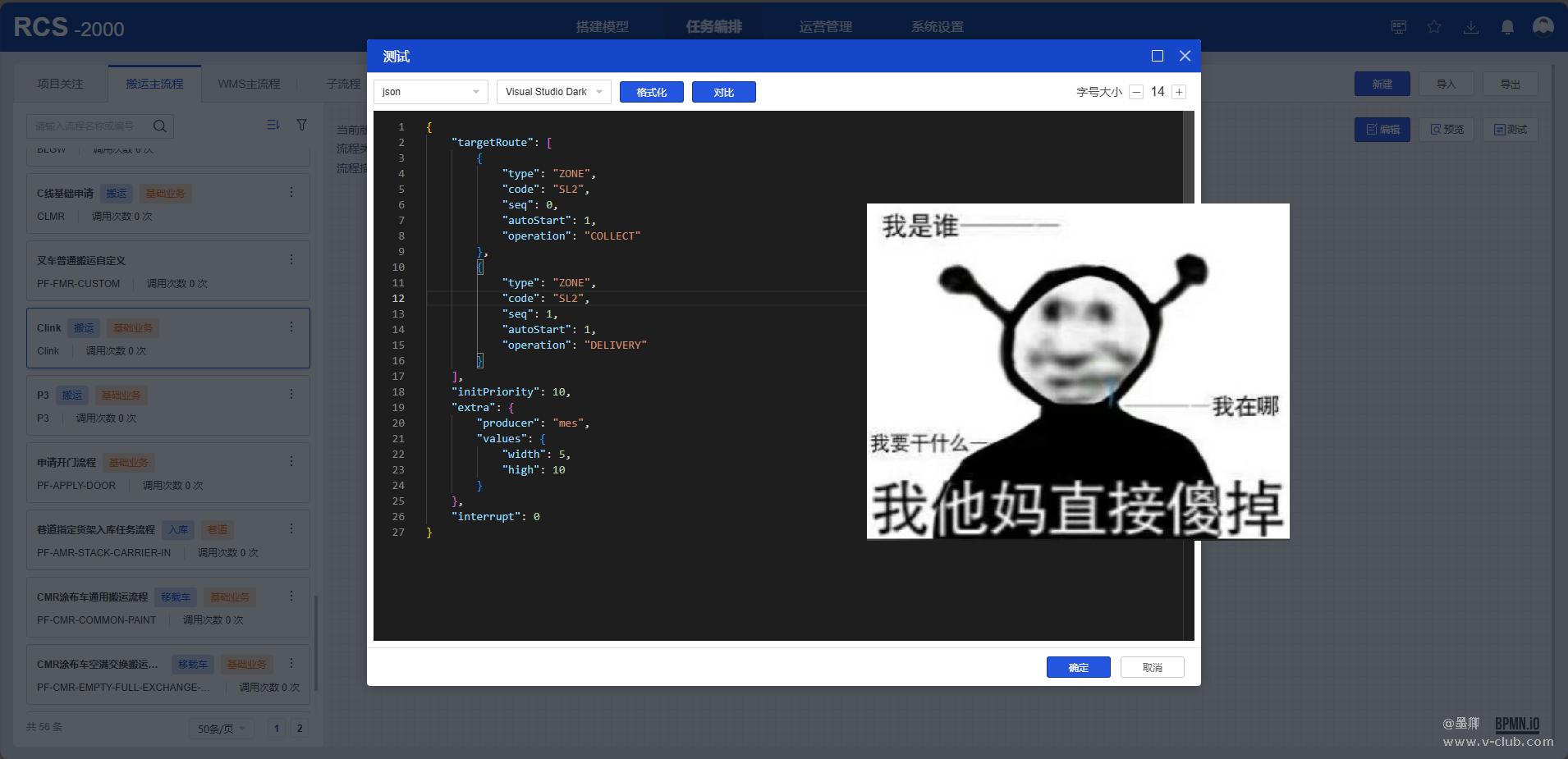Screen dimensions: 1568x759
Task: Open more options for 巷道指定货架入库任务流程 card
Action: click(291, 528)
